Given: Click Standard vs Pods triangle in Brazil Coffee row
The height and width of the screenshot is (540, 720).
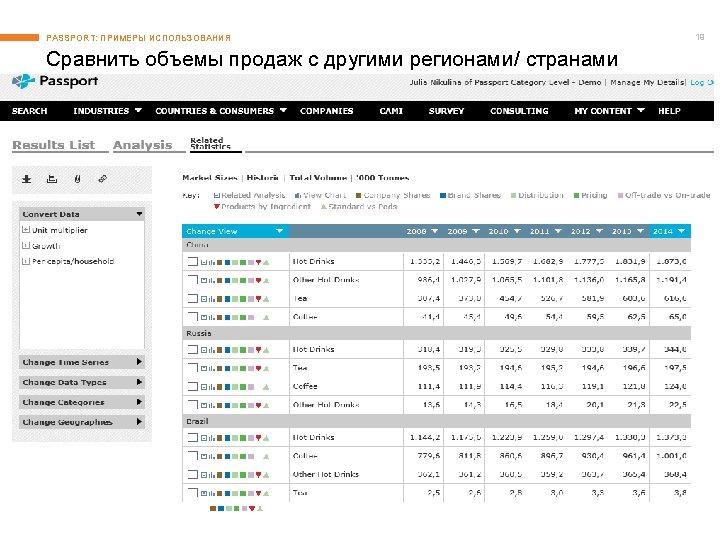Looking at the screenshot, I should coord(266,456).
